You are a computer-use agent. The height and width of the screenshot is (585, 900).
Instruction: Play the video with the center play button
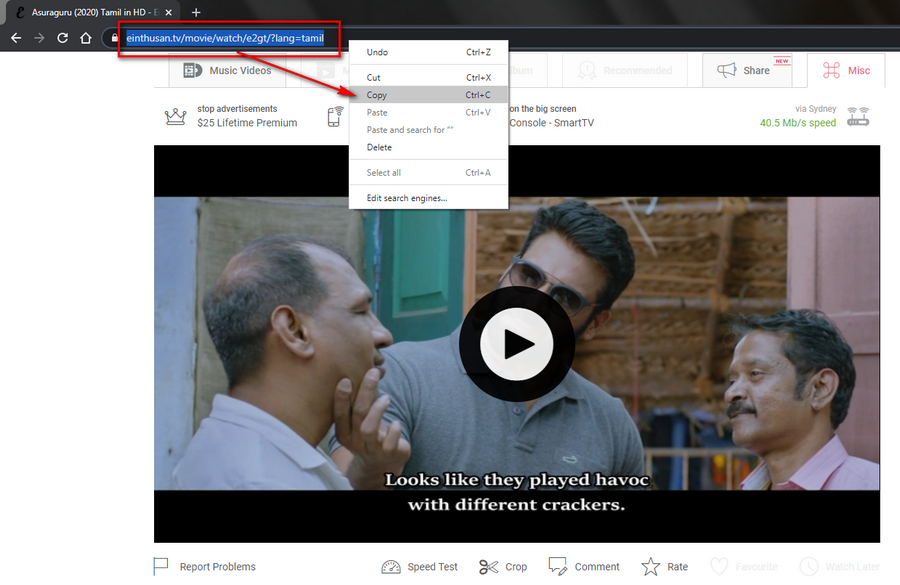pos(517,344)
